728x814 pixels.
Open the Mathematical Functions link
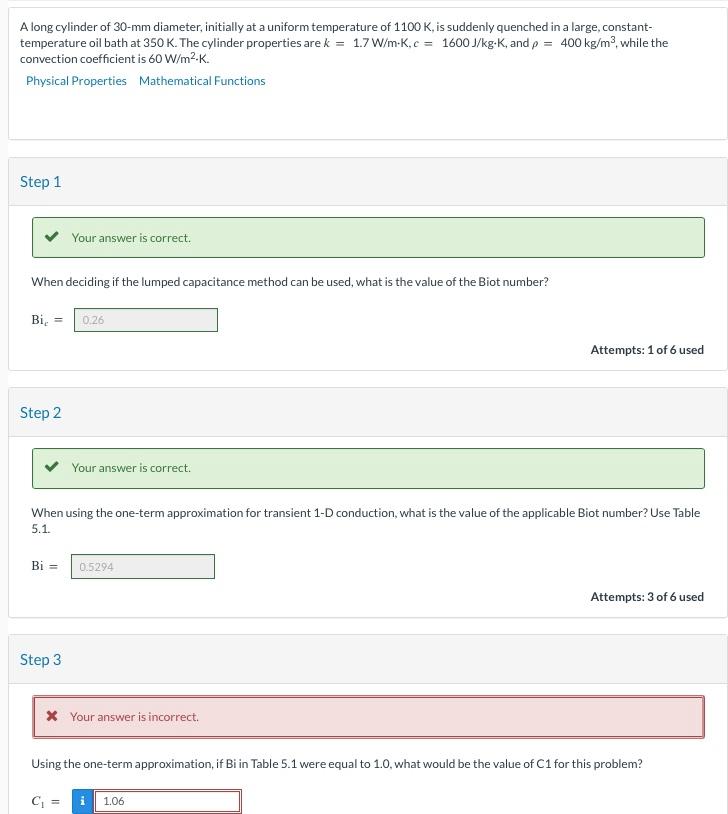tap(202, 81)
